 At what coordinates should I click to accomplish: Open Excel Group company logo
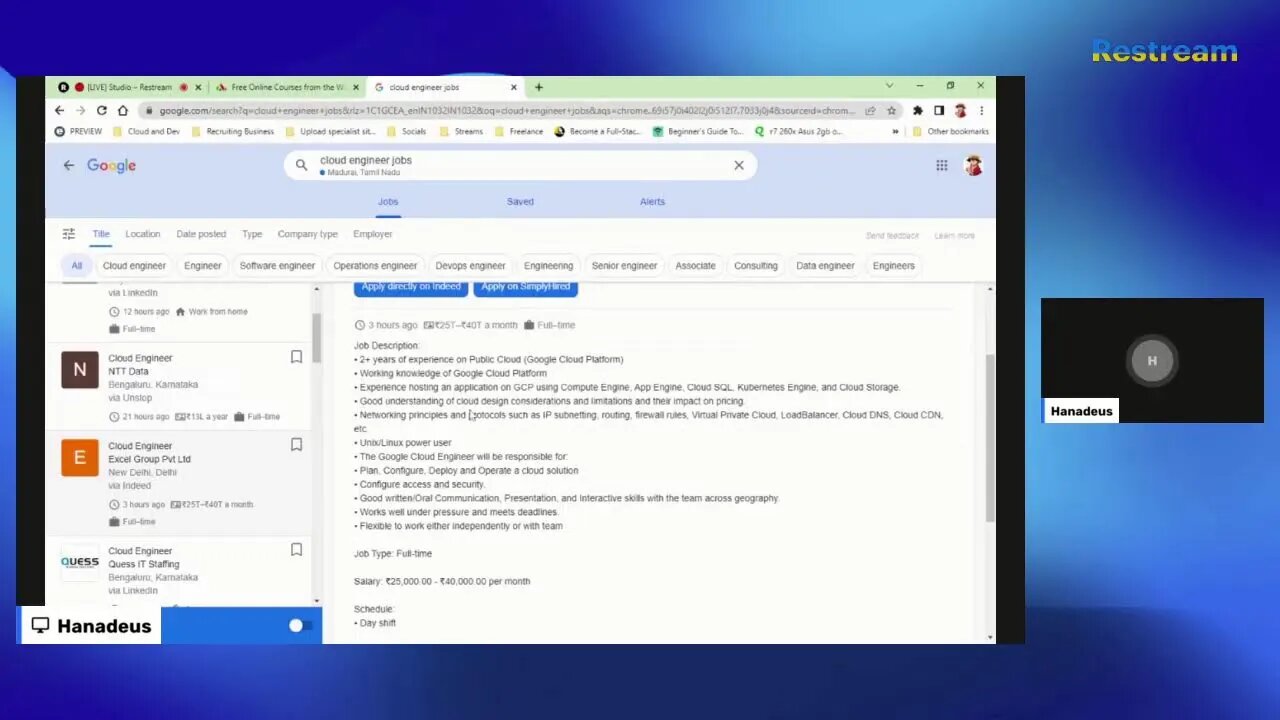tap(80, 458)
